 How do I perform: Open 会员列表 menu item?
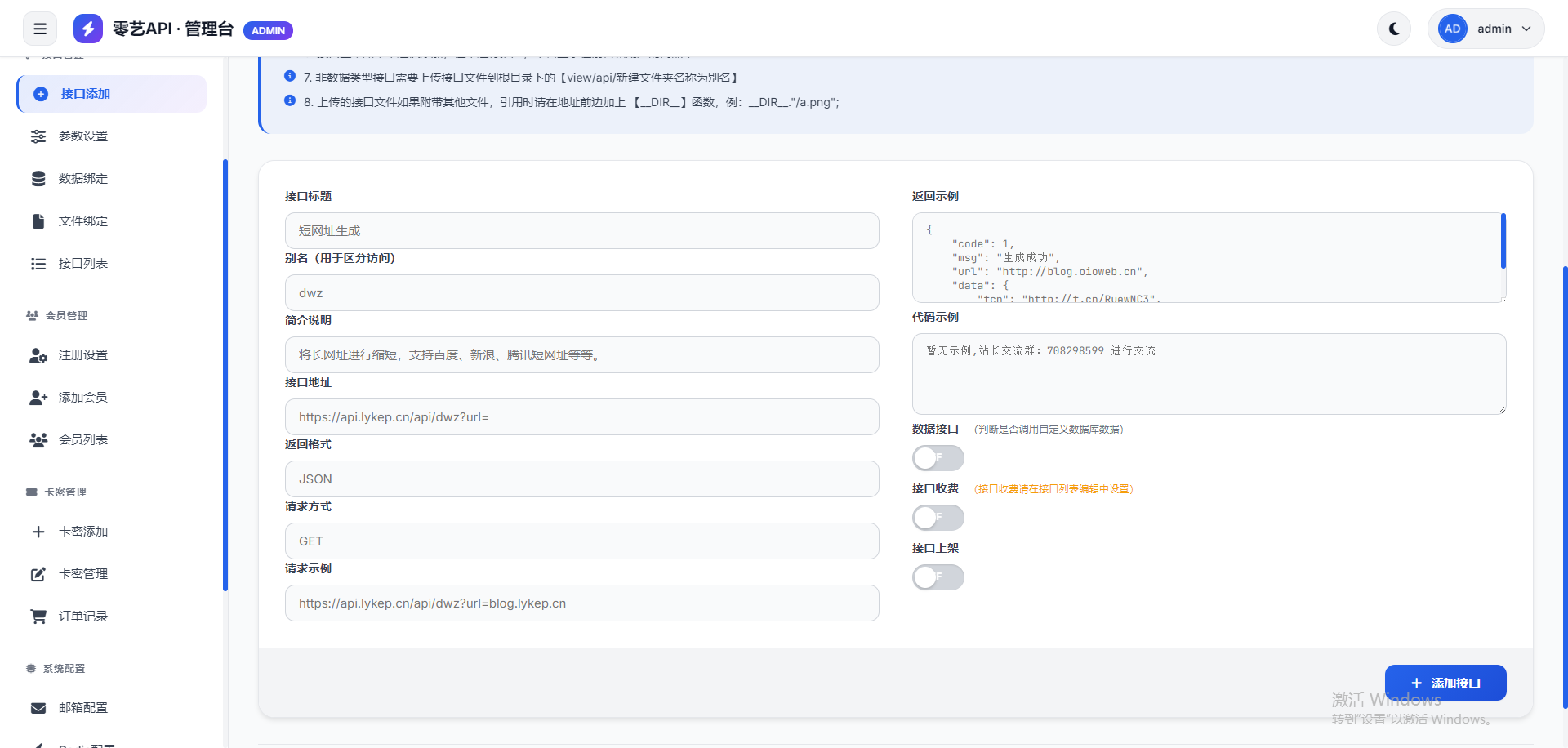pos(83,440)
